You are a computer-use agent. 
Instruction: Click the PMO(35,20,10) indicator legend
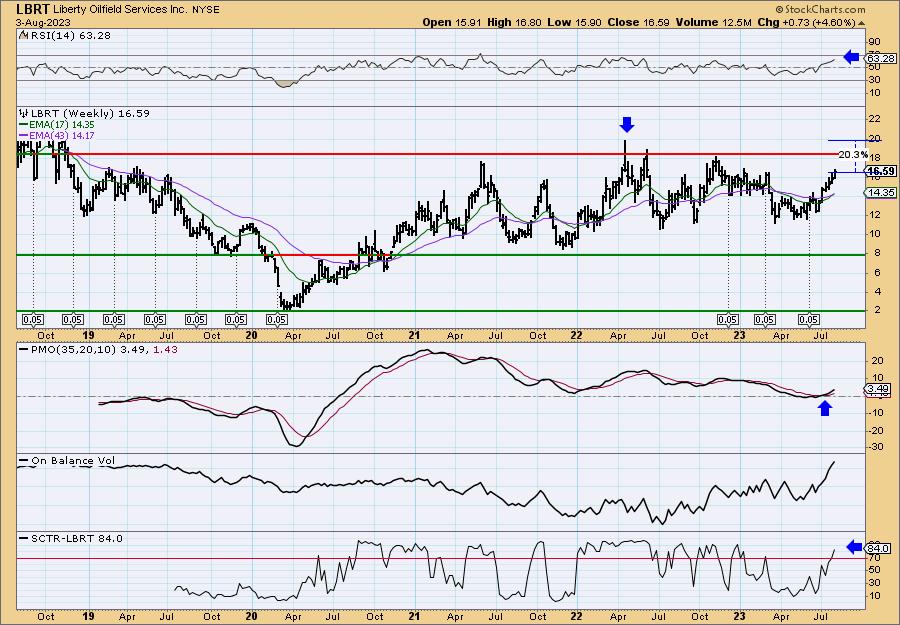click(x=99, y=349)
